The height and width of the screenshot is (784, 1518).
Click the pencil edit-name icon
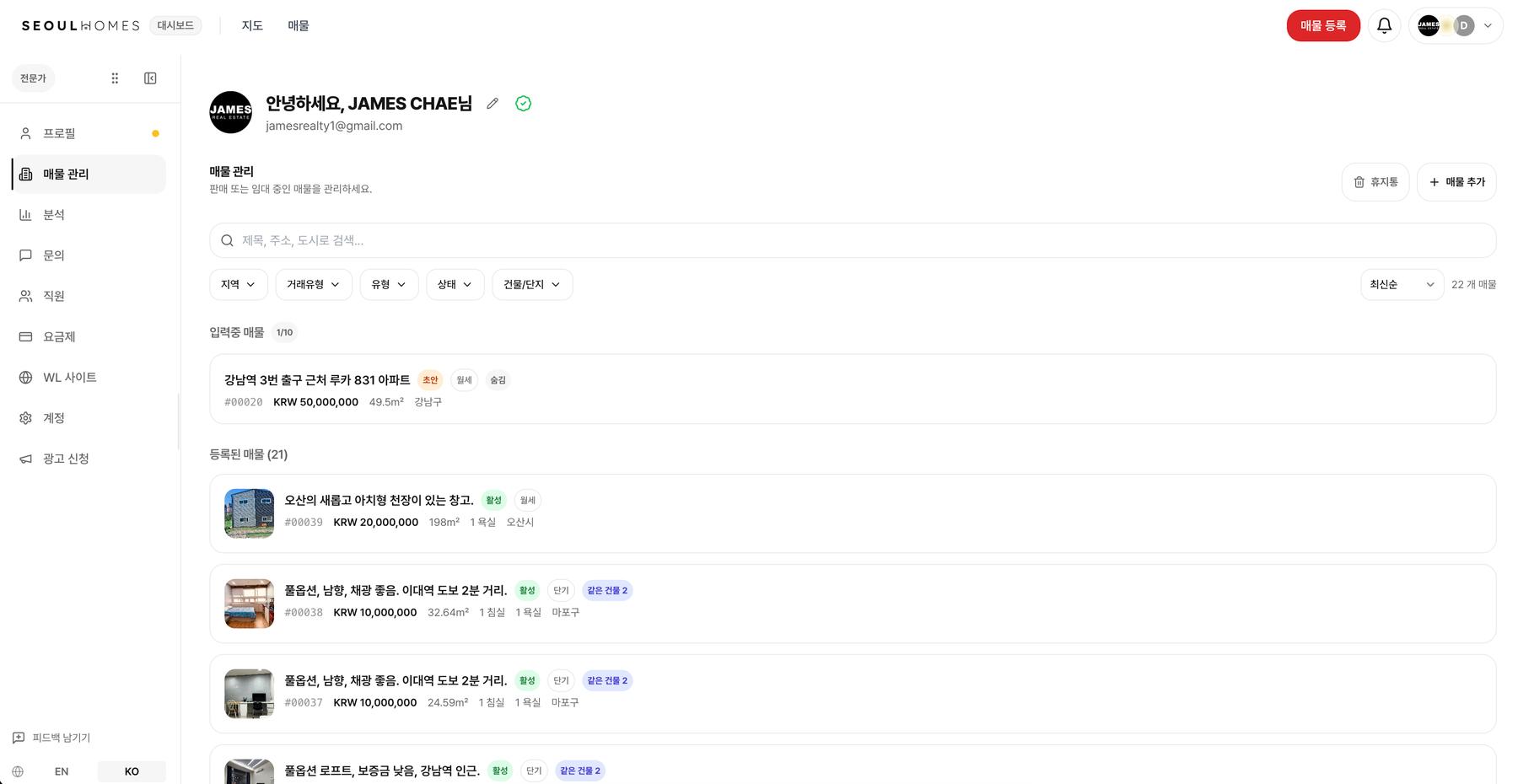pyautogui.click(x=493, y=104)
